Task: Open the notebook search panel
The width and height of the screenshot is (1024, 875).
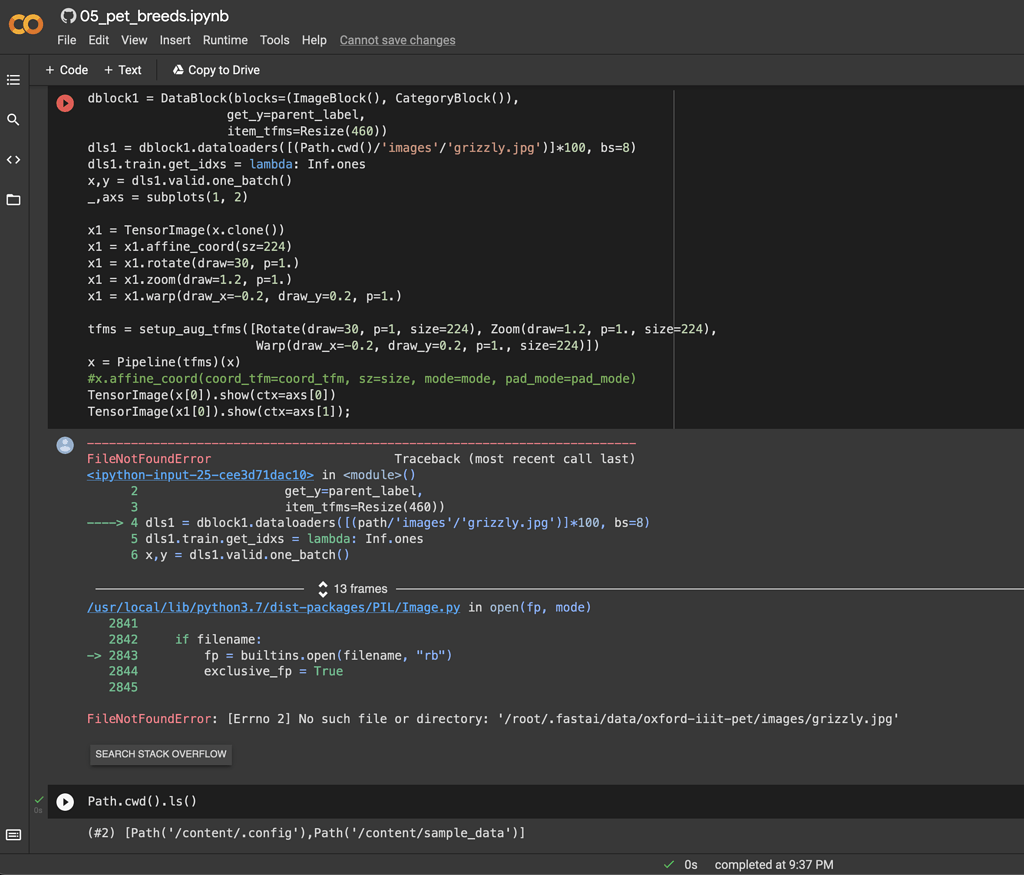Action: [x=13, y=119]
